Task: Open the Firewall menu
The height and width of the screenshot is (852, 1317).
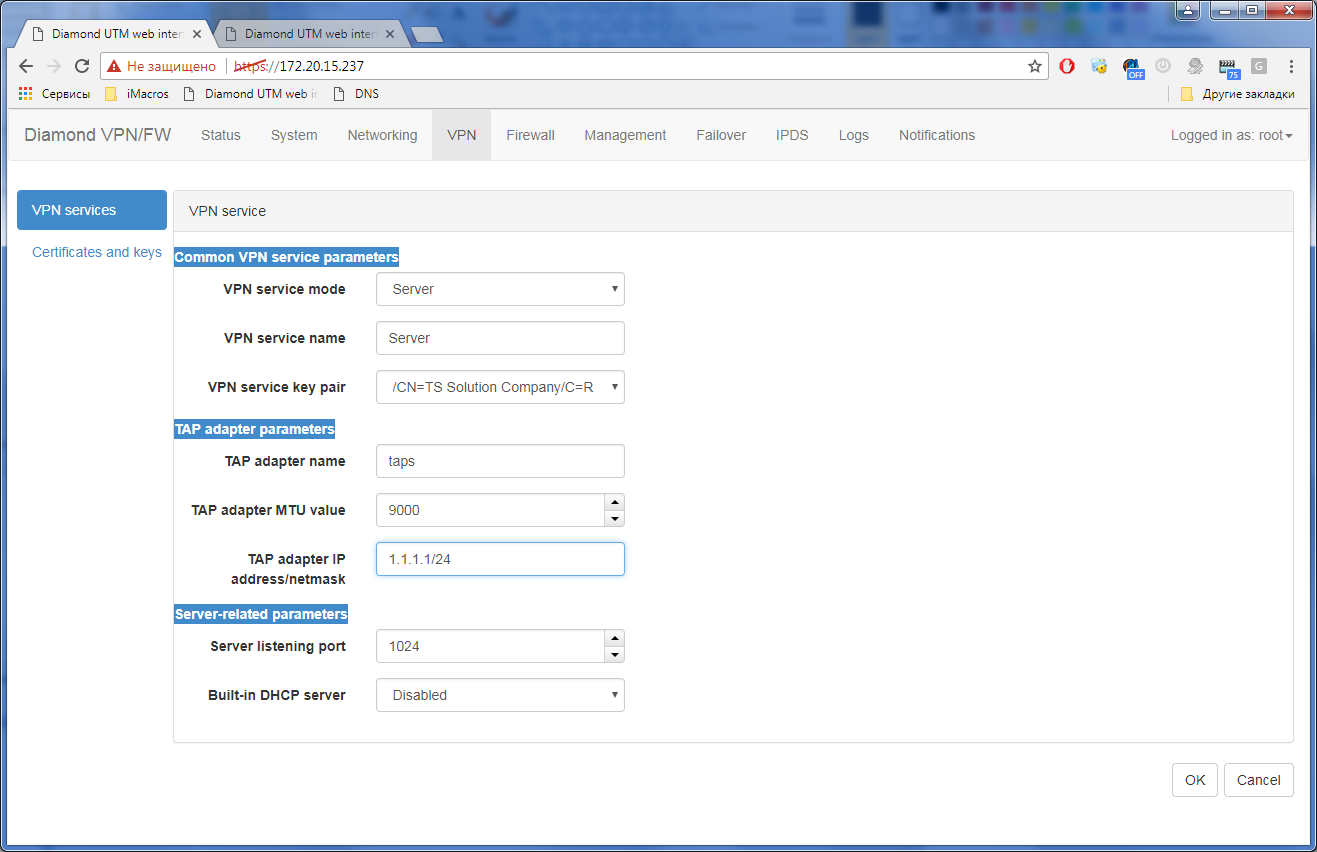Action: (x=530, y=135)
